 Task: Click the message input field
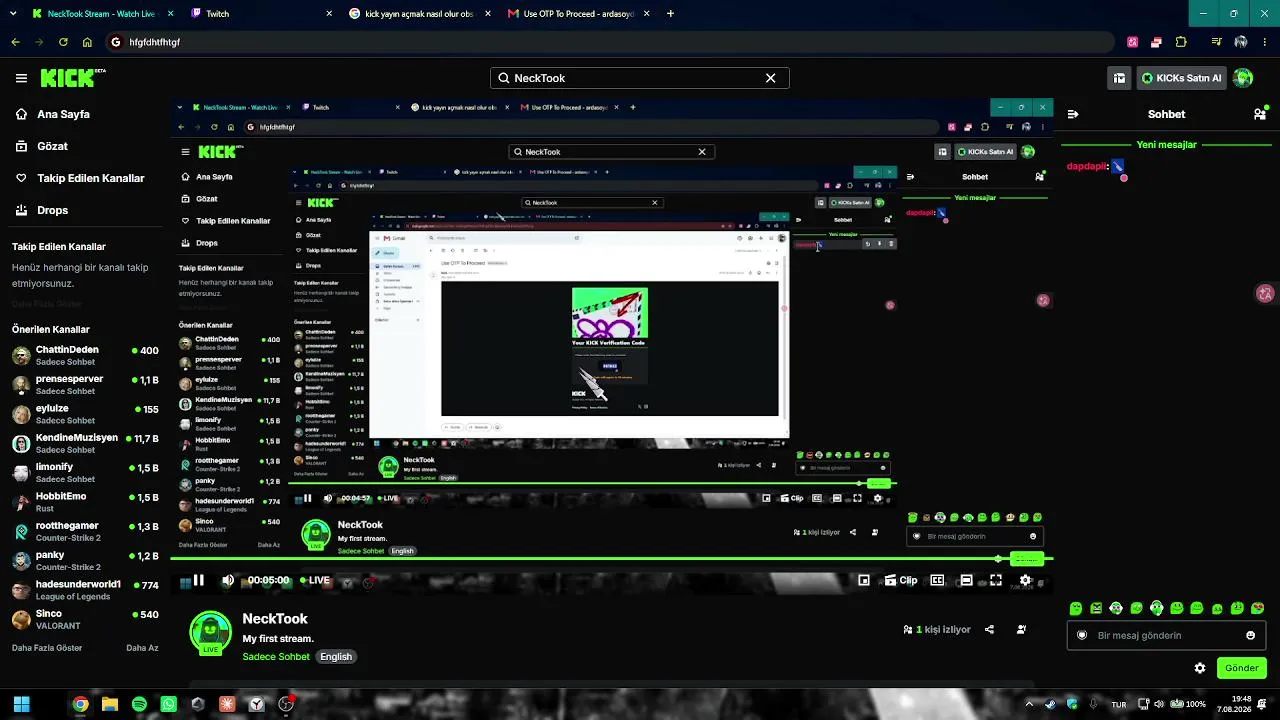click(1166, 635)
